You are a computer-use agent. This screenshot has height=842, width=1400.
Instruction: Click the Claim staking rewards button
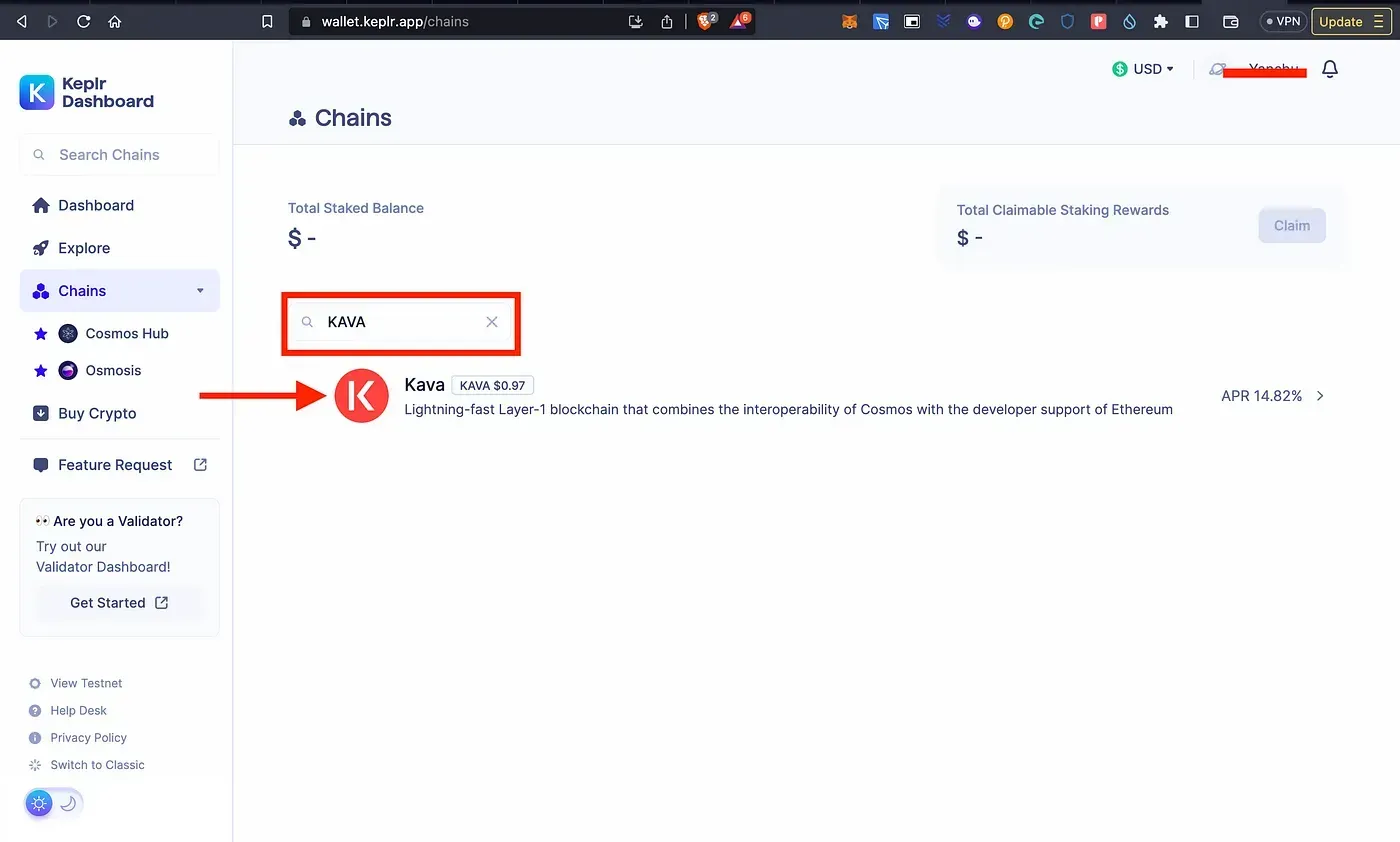(1292, 226)
